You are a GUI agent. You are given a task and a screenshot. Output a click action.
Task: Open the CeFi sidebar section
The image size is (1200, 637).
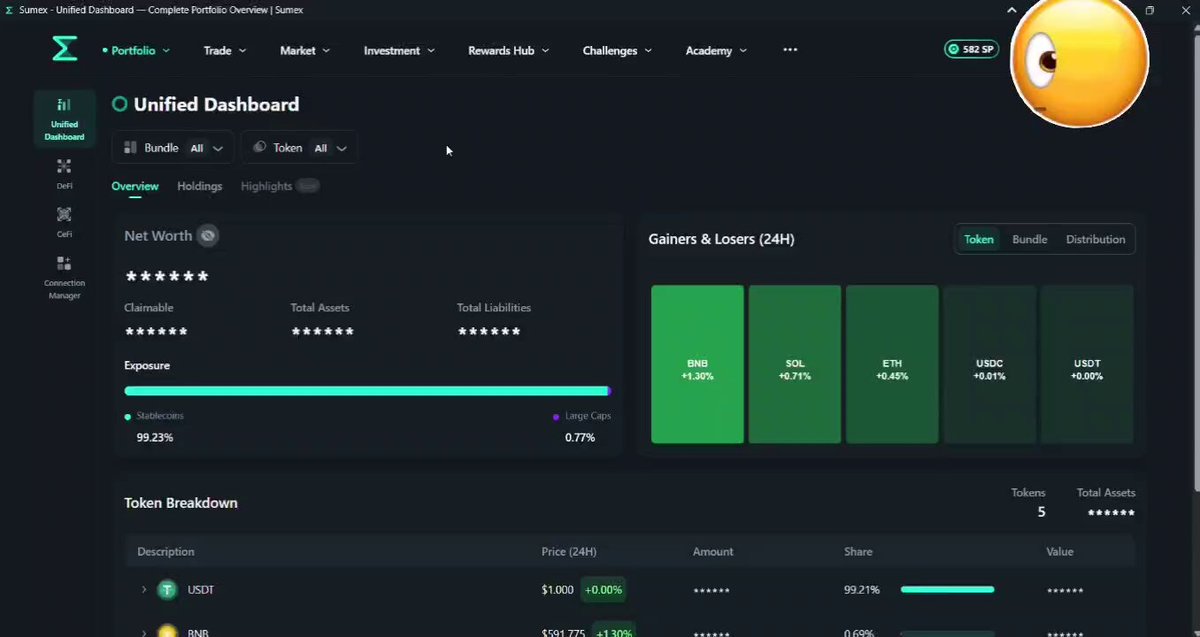[64, 221]
